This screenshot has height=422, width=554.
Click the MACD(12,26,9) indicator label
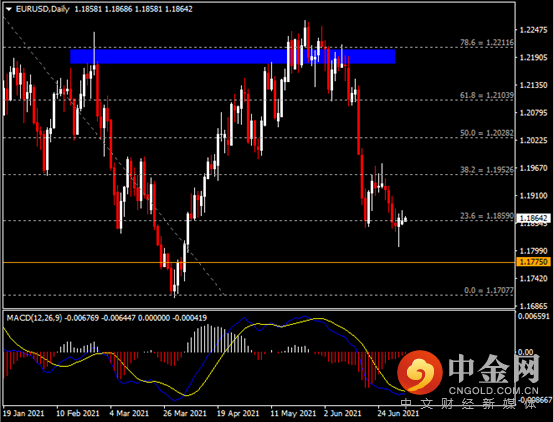click(x=34, y=318)
